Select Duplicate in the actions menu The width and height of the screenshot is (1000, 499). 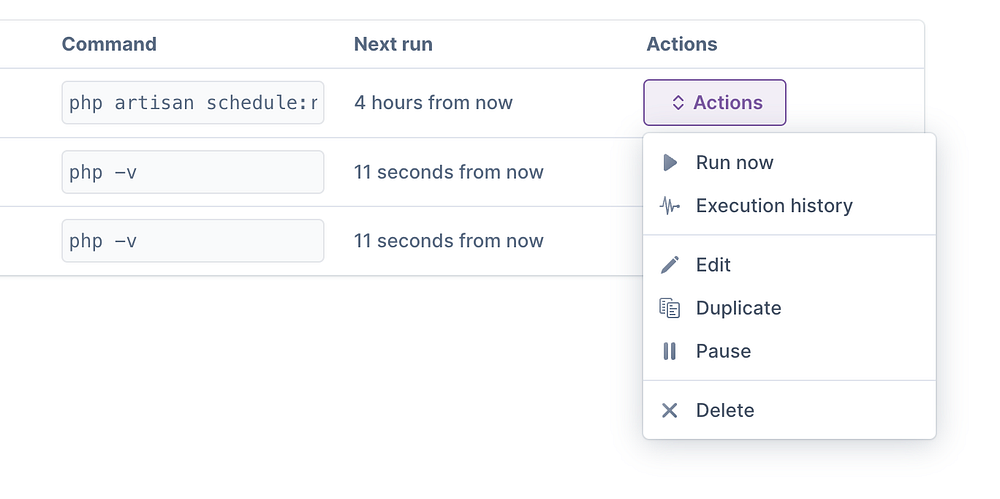[x=738, y=308]
